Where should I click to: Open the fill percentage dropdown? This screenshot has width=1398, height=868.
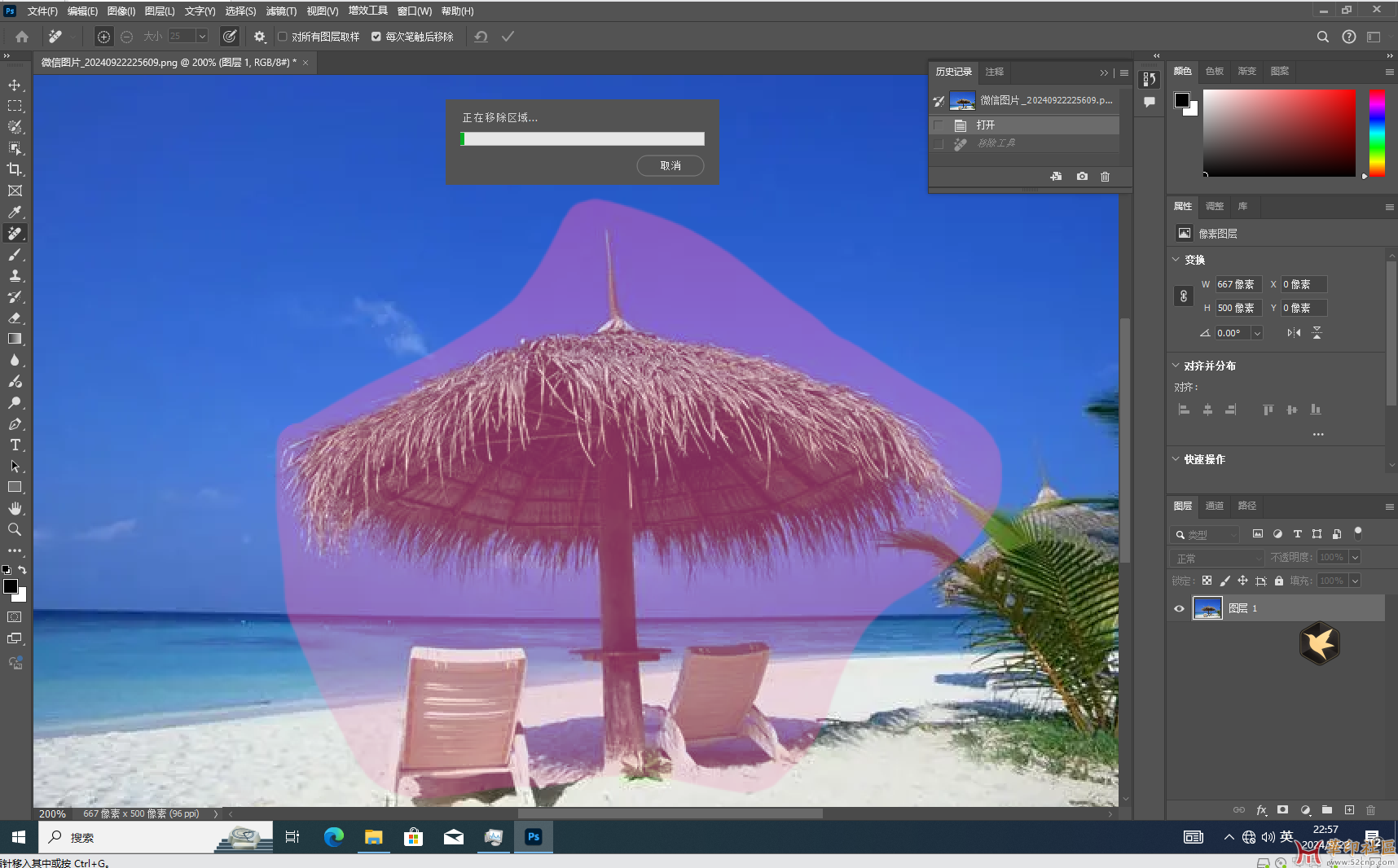point(1355,581)
